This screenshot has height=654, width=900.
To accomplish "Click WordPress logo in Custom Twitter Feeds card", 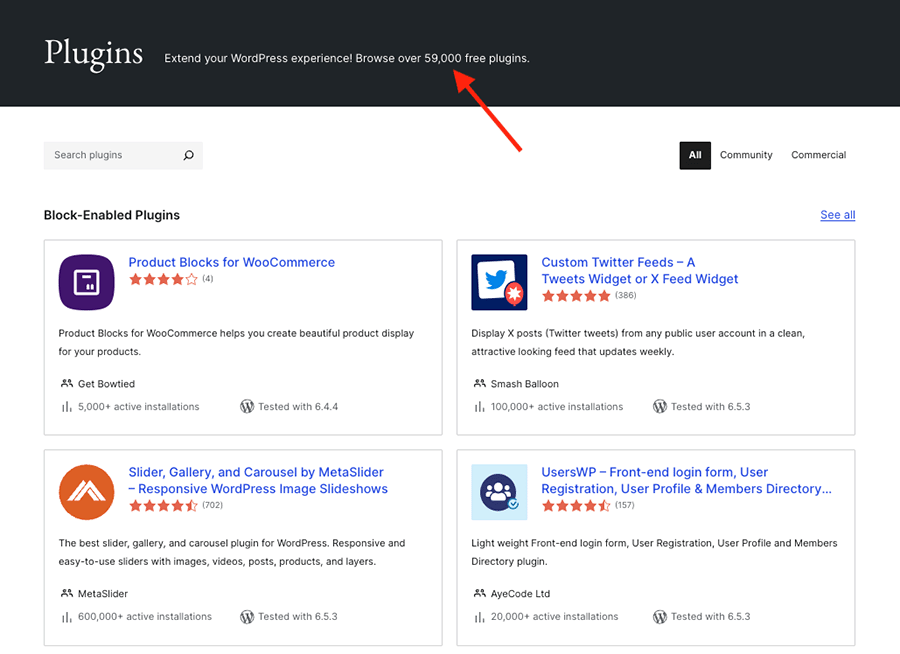I will (660, 407).
